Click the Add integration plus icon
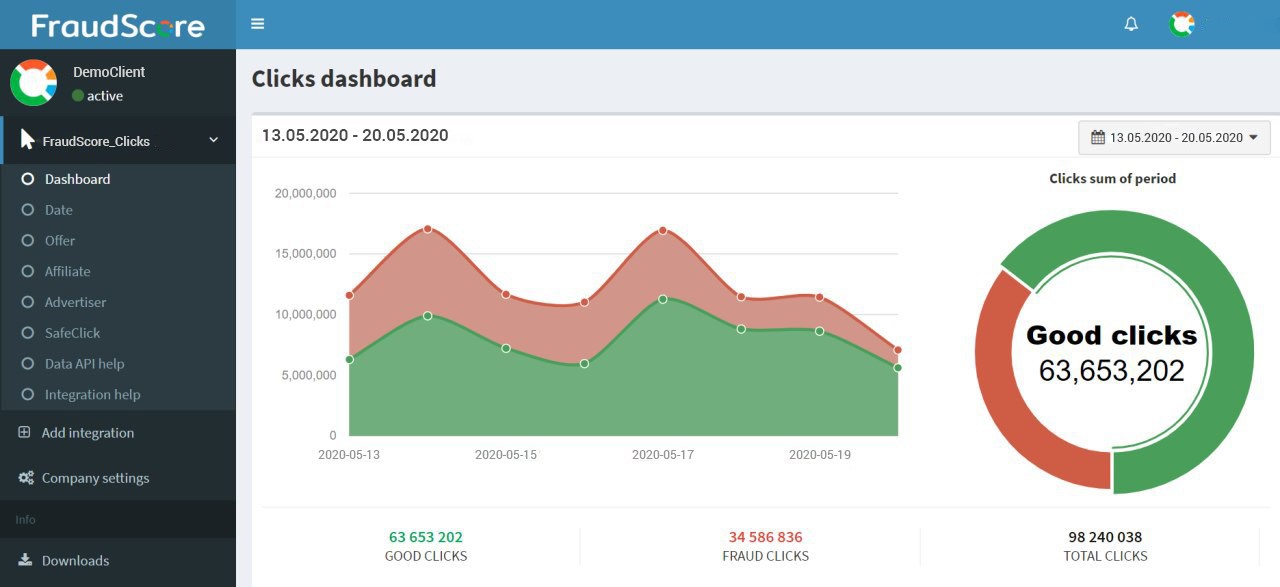1280x587 pixels. pyautogui.click(x=25, y=433)
